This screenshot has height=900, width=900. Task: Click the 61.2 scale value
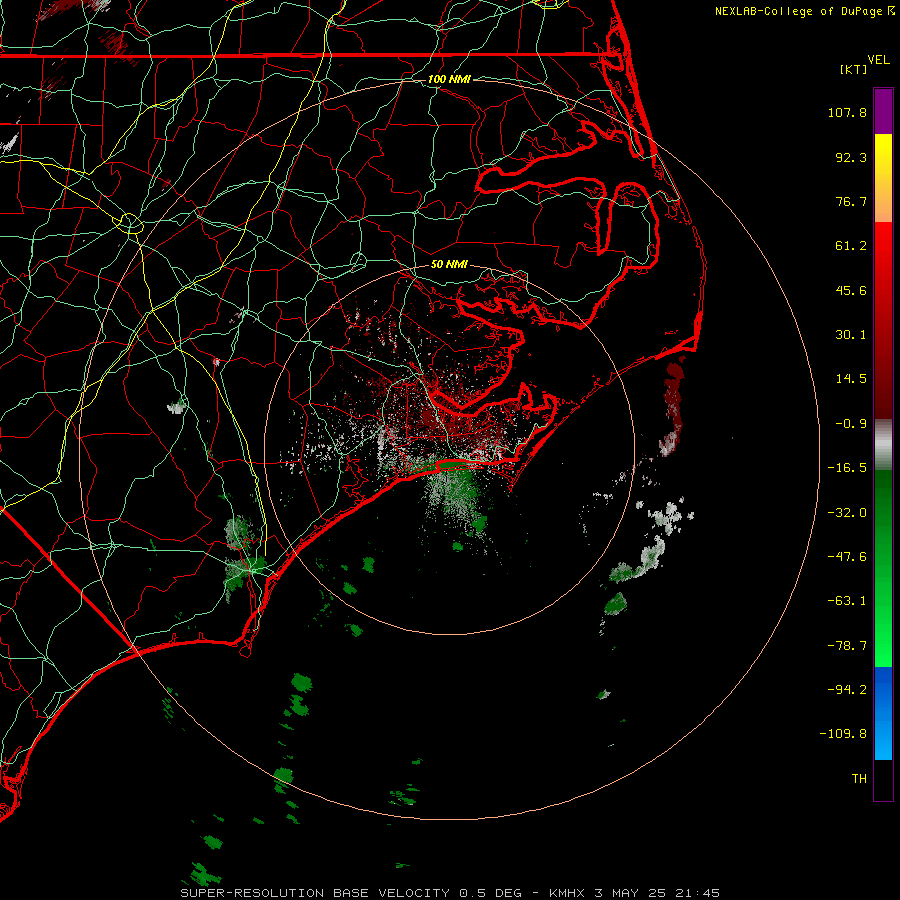pyautogui.click(x=851, y=246)
